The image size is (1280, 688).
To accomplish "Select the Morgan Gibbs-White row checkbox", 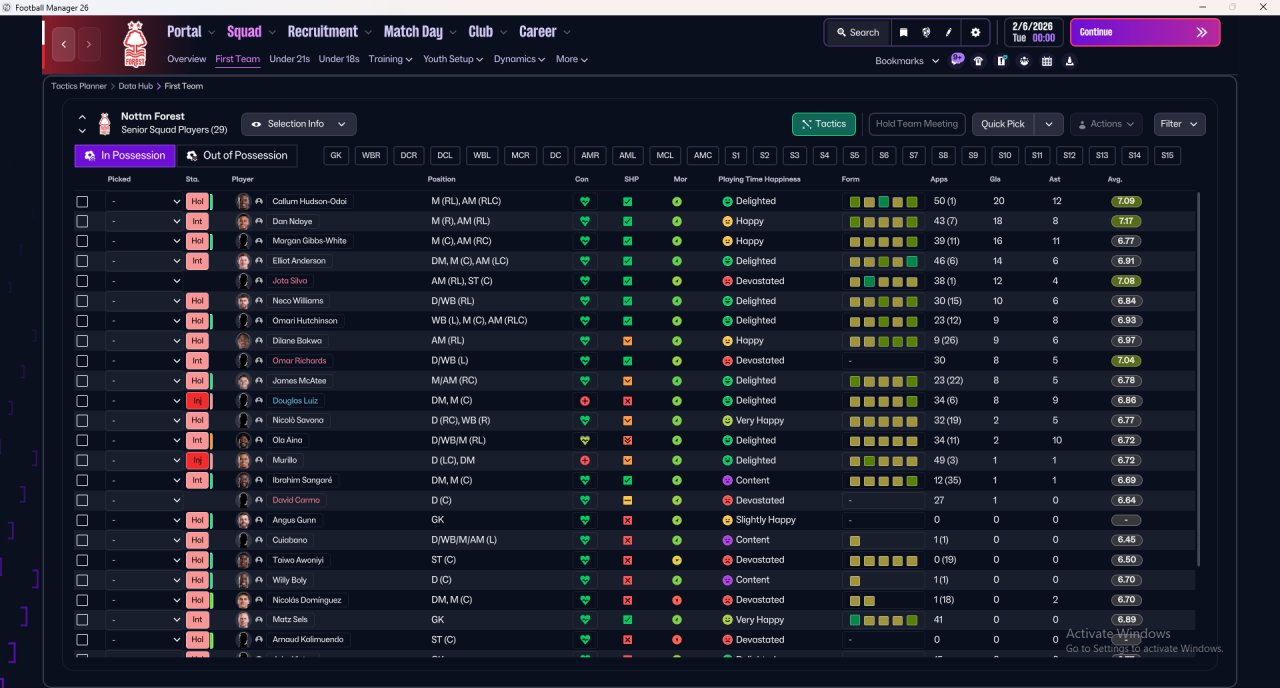I will (x=82, y=241).
